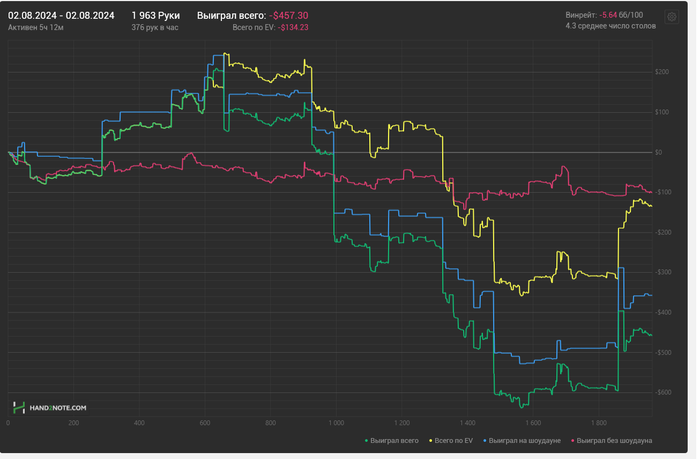Click the 'Всего по EV:' header label
This screenshot has height=459, width=700.
tap(254, 28)
